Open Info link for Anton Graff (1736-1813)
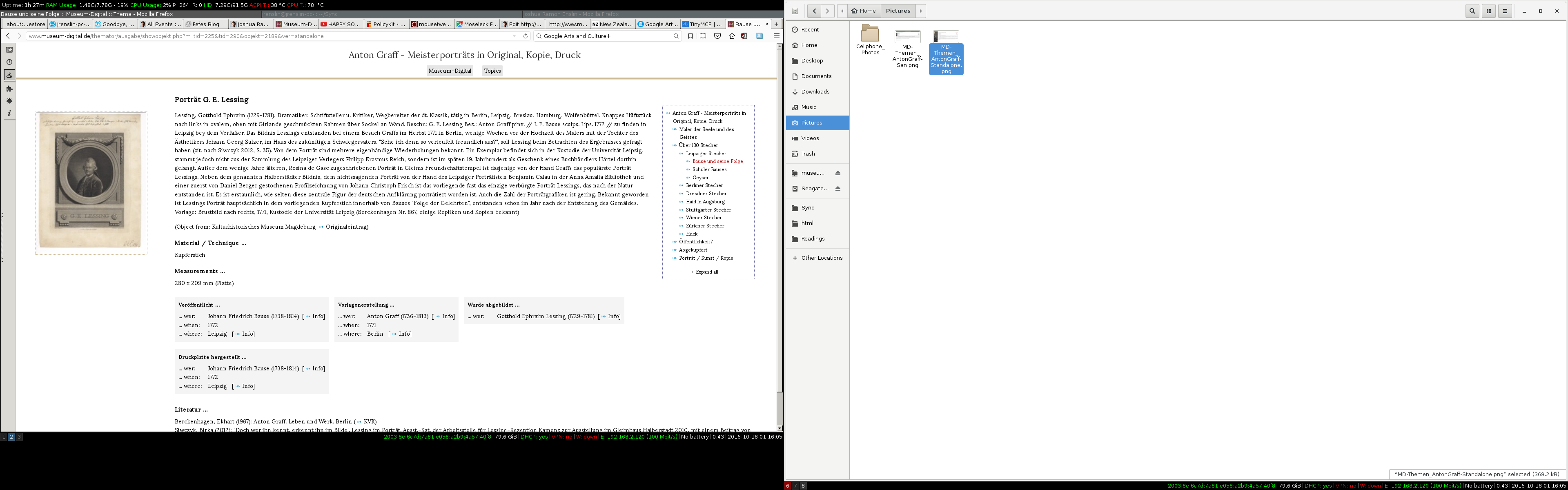The height and width of the screenshot is (490, 1568). (448, 316)
